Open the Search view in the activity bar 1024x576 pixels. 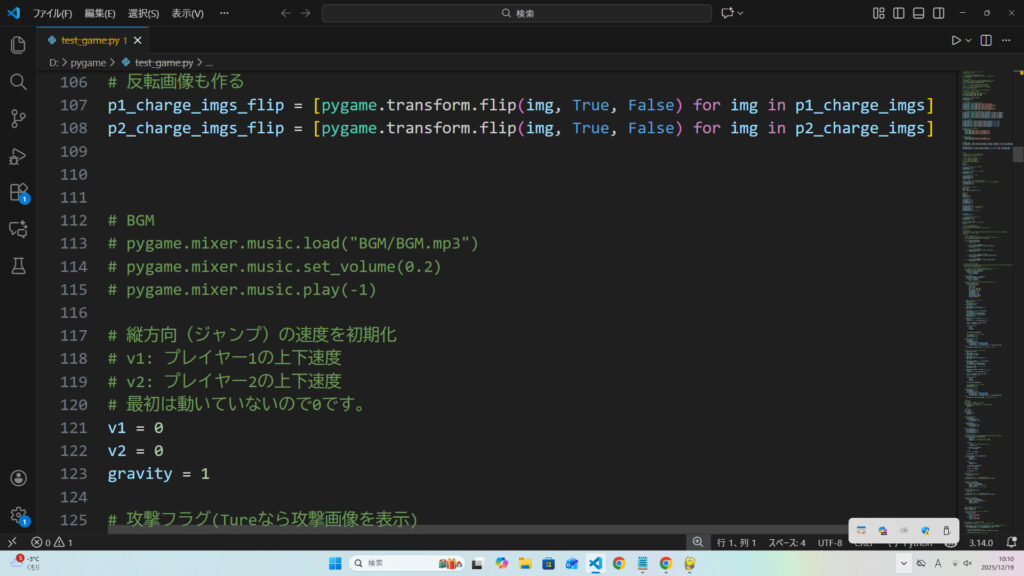17,82
